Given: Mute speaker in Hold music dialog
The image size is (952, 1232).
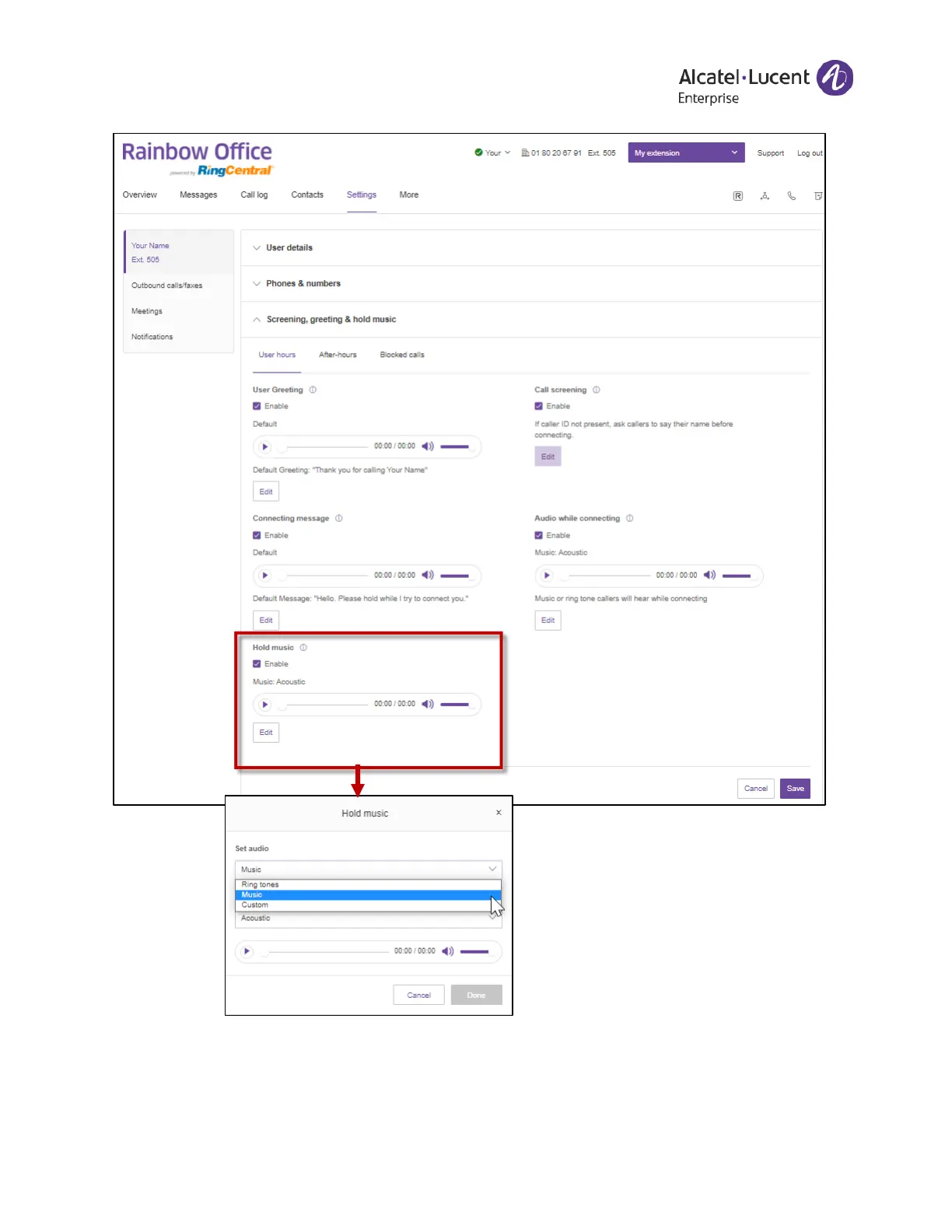Looking at the screenshot, I should (x=447, y=951).
